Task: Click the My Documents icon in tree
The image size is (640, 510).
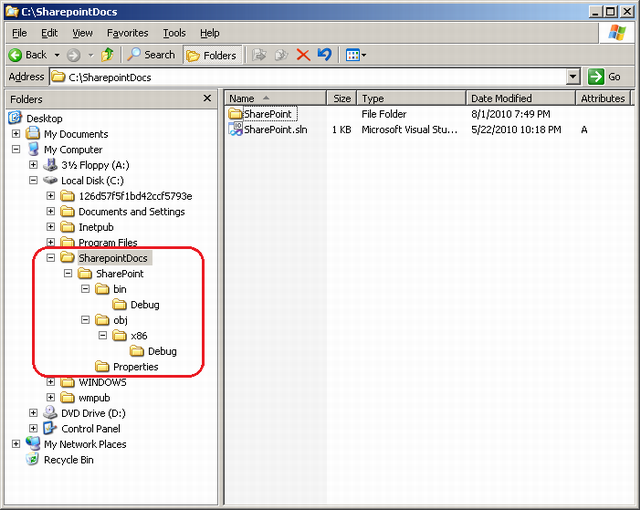Action: coord(33,133)
